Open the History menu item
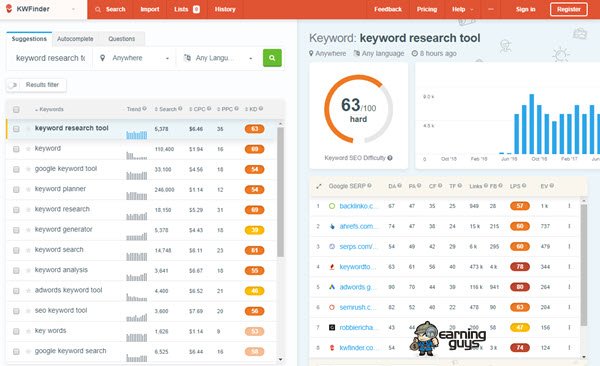600x366 pixels. 225,9
